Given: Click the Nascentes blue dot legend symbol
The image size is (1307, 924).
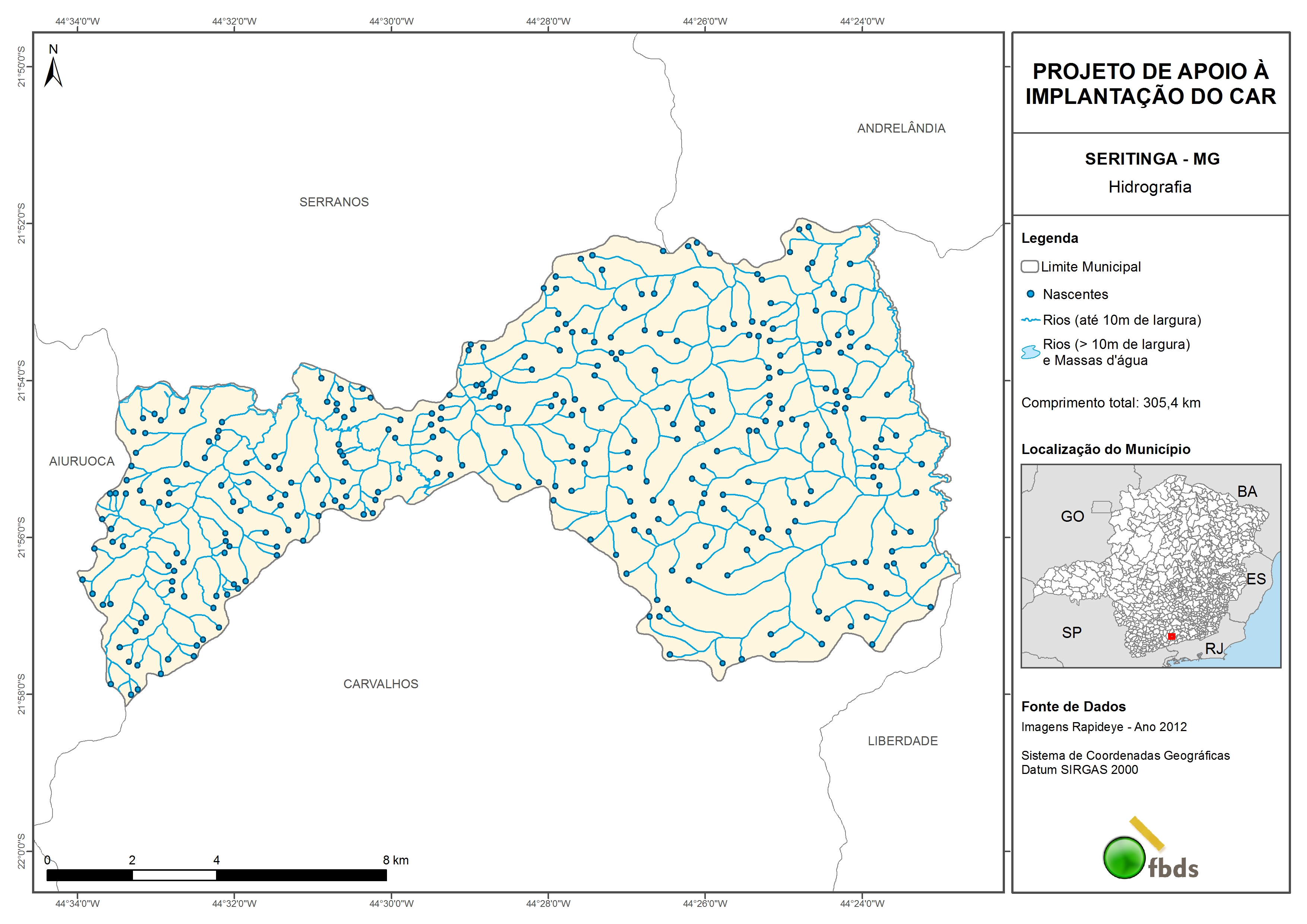Looking at the screenshot, I should click(1030, 294).
